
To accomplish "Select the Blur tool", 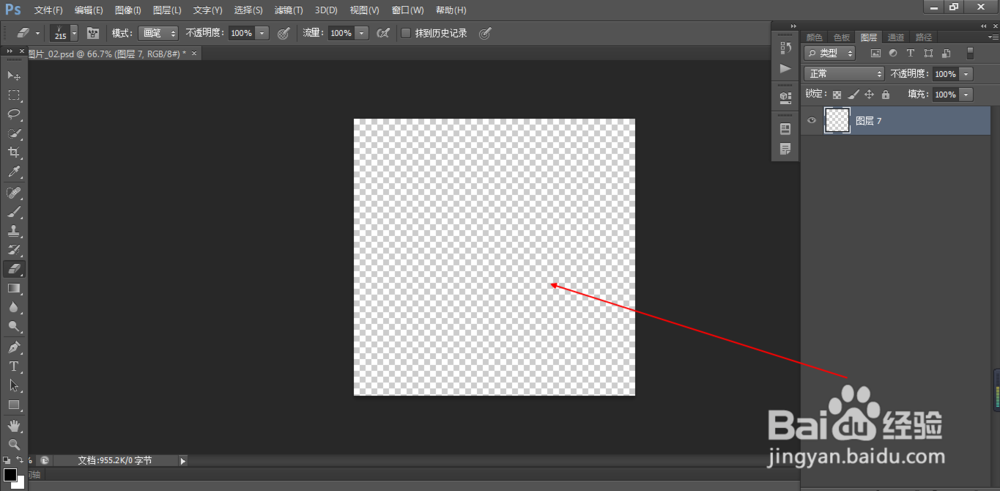I will point(14,307).
